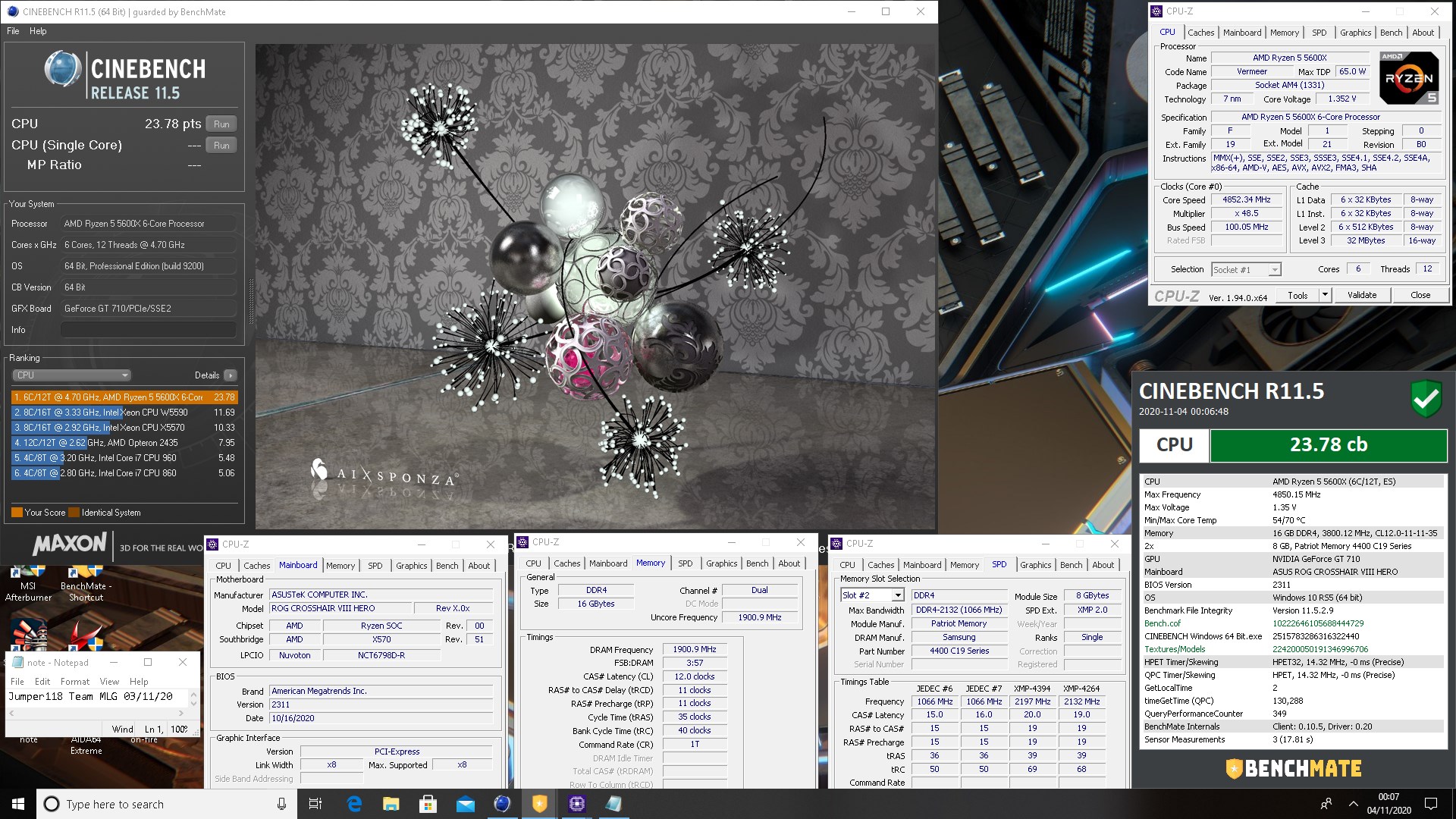Screen dimensions: 1456x819
Task: Open the Format menu in Notepad
Action: pyautogui.click(x=75, y=682)
